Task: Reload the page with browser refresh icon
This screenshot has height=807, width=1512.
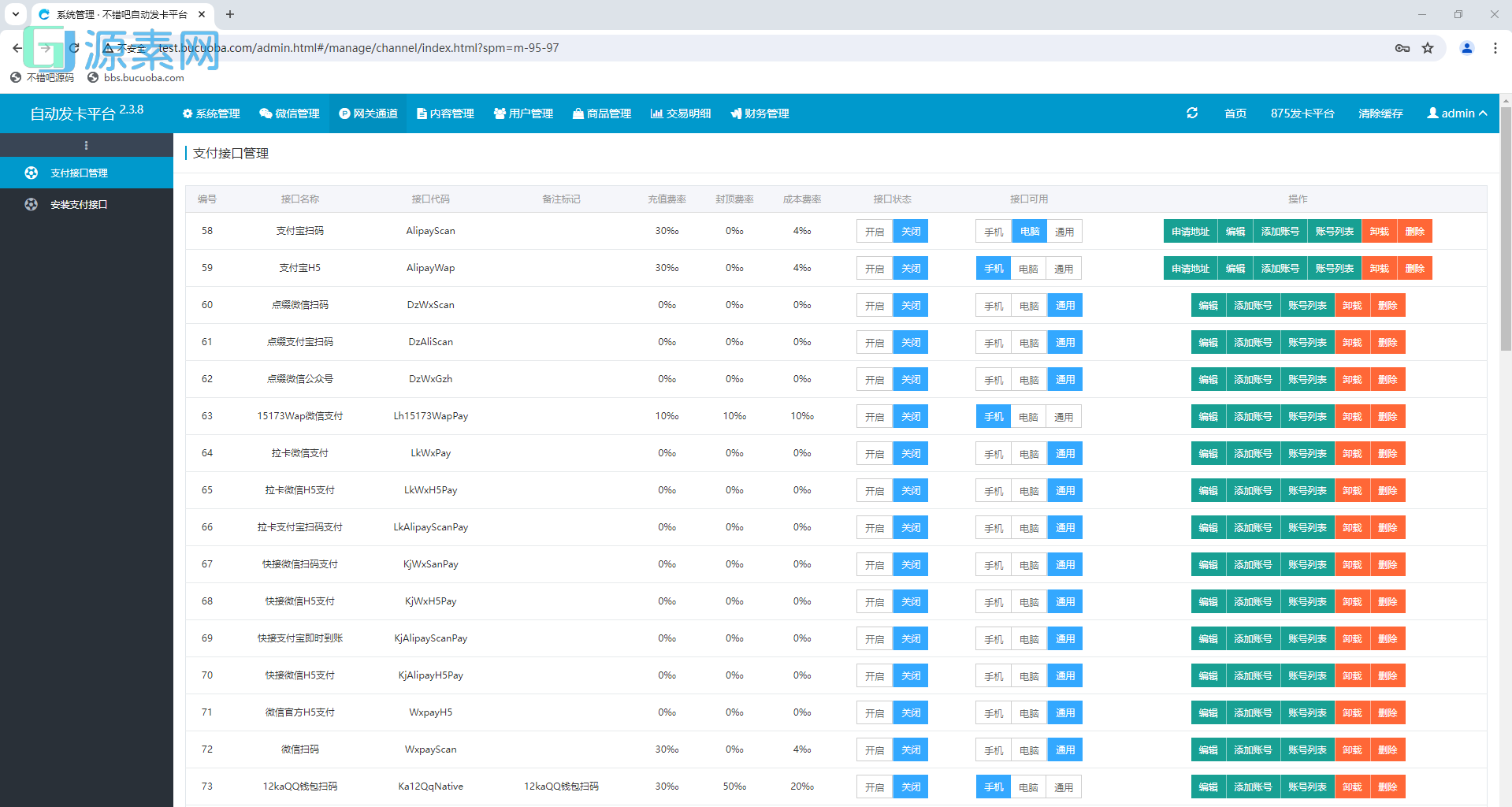Action: point(74,48)
